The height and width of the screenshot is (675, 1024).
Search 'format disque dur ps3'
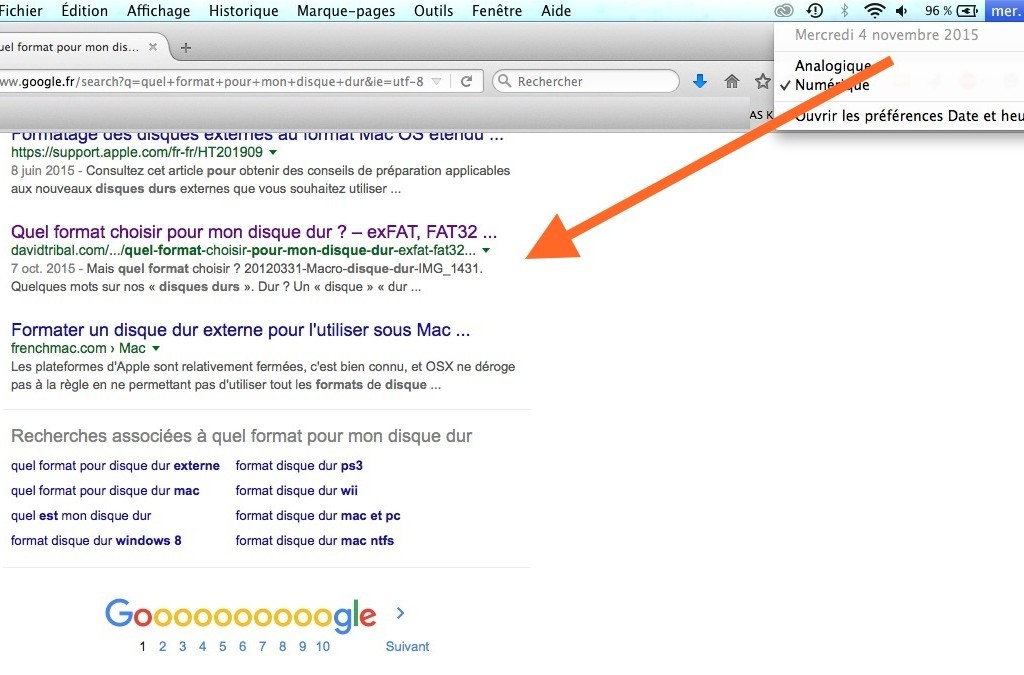(x=299, y=465)
